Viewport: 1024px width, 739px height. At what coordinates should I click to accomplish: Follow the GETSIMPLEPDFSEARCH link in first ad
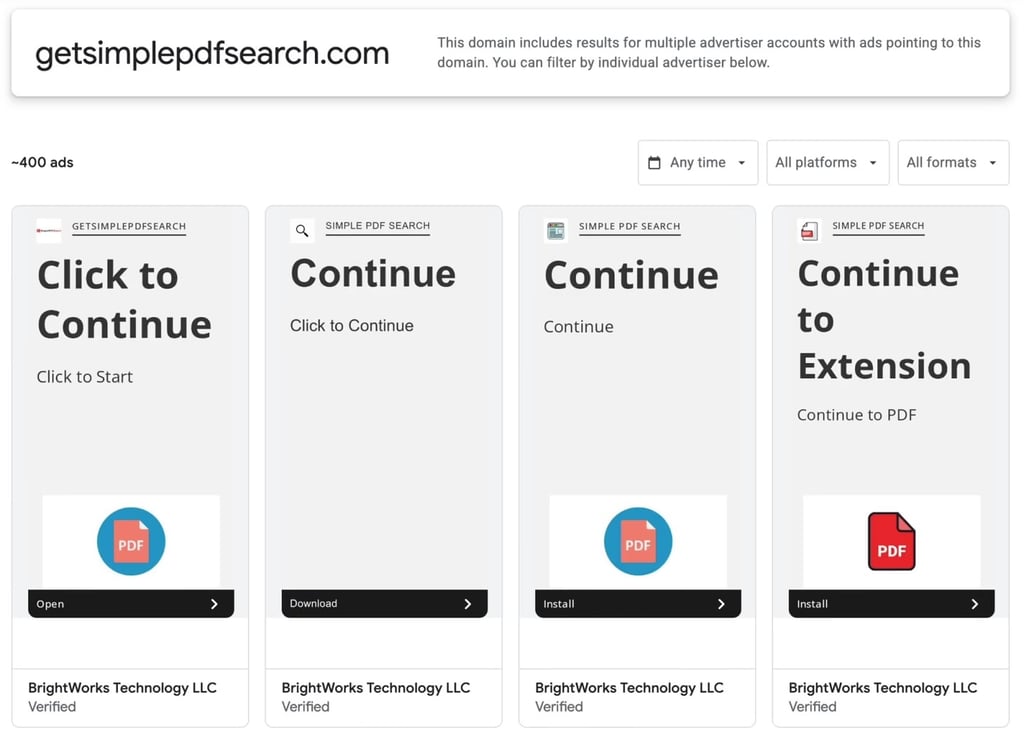[129, 227]
